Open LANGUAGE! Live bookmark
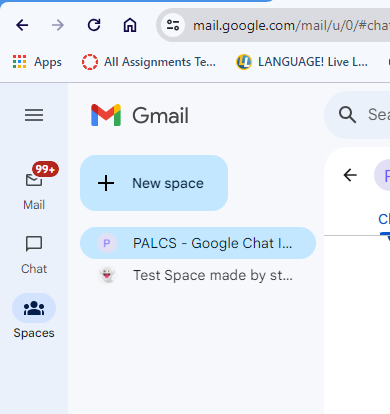 click(x=302, y=62)
